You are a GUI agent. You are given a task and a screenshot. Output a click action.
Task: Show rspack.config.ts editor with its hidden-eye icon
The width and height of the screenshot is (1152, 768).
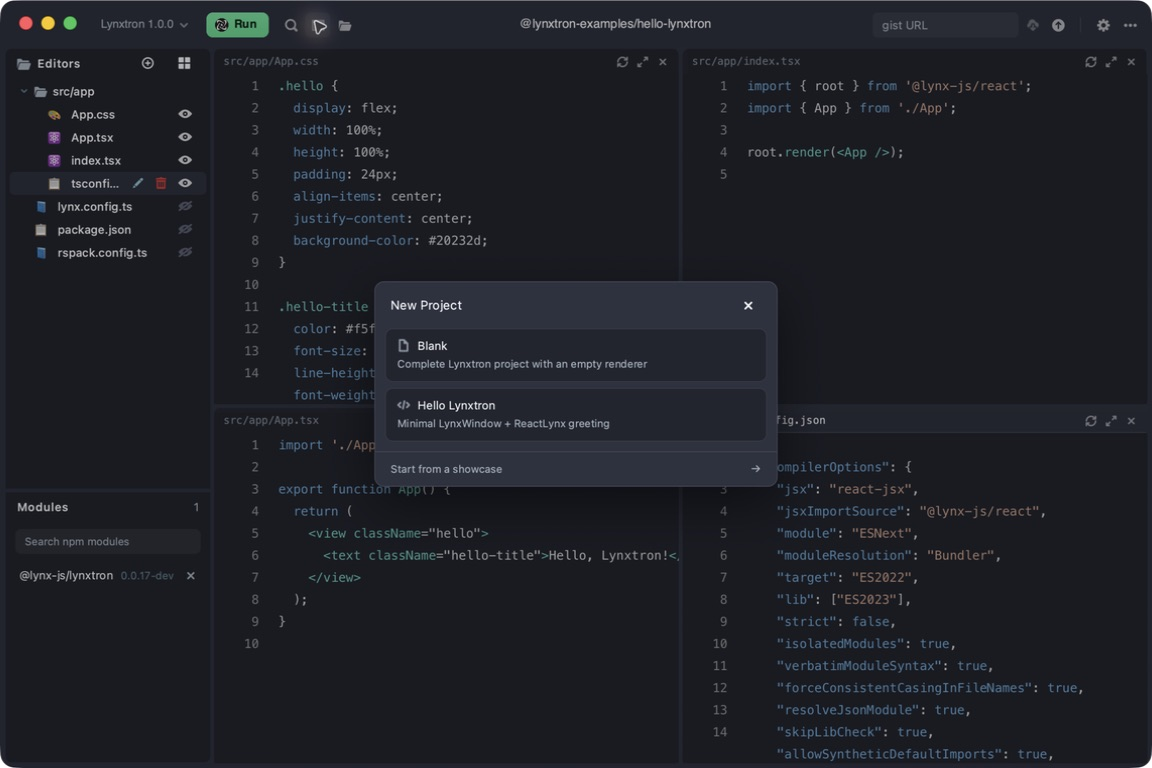pyautogui.click(x=185, y=251)
